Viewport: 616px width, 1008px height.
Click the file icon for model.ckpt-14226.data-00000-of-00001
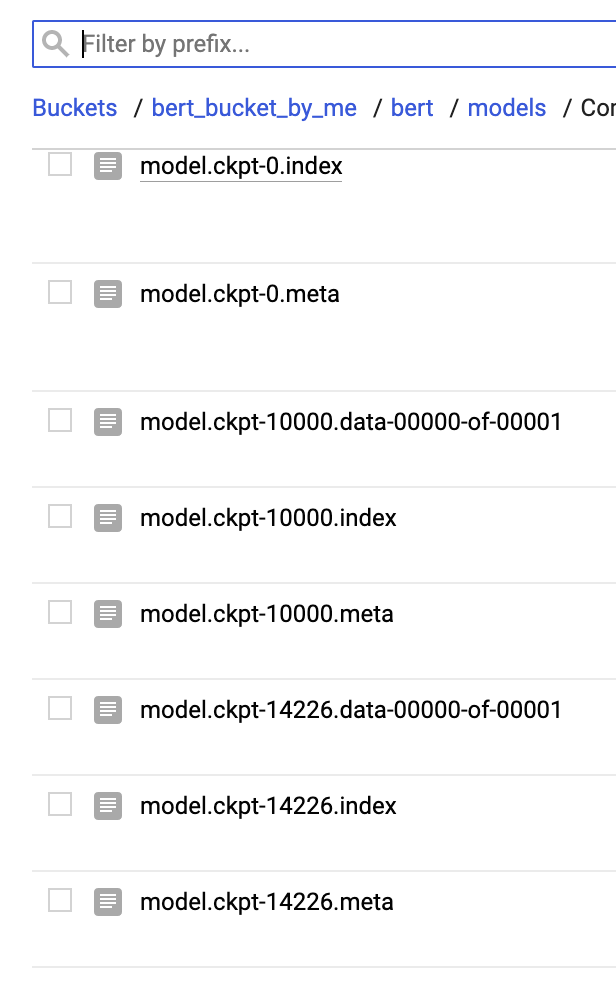(x=108, y=710)
